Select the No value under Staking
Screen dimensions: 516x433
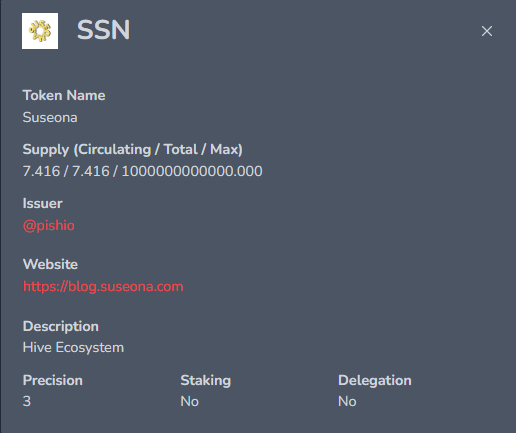pyautogui.click(x=190, y=401)
